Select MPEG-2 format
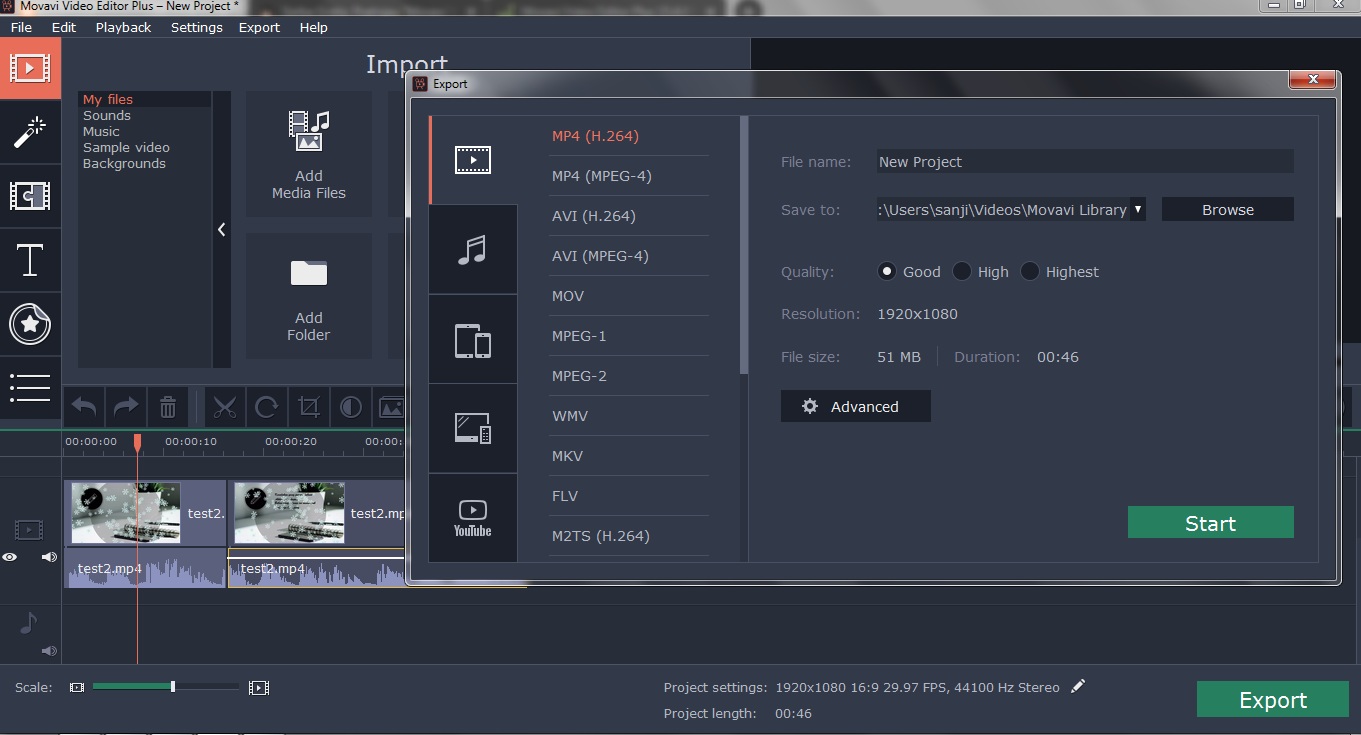This screenshot has height=735, width=1361. click(x=579, y=376)
